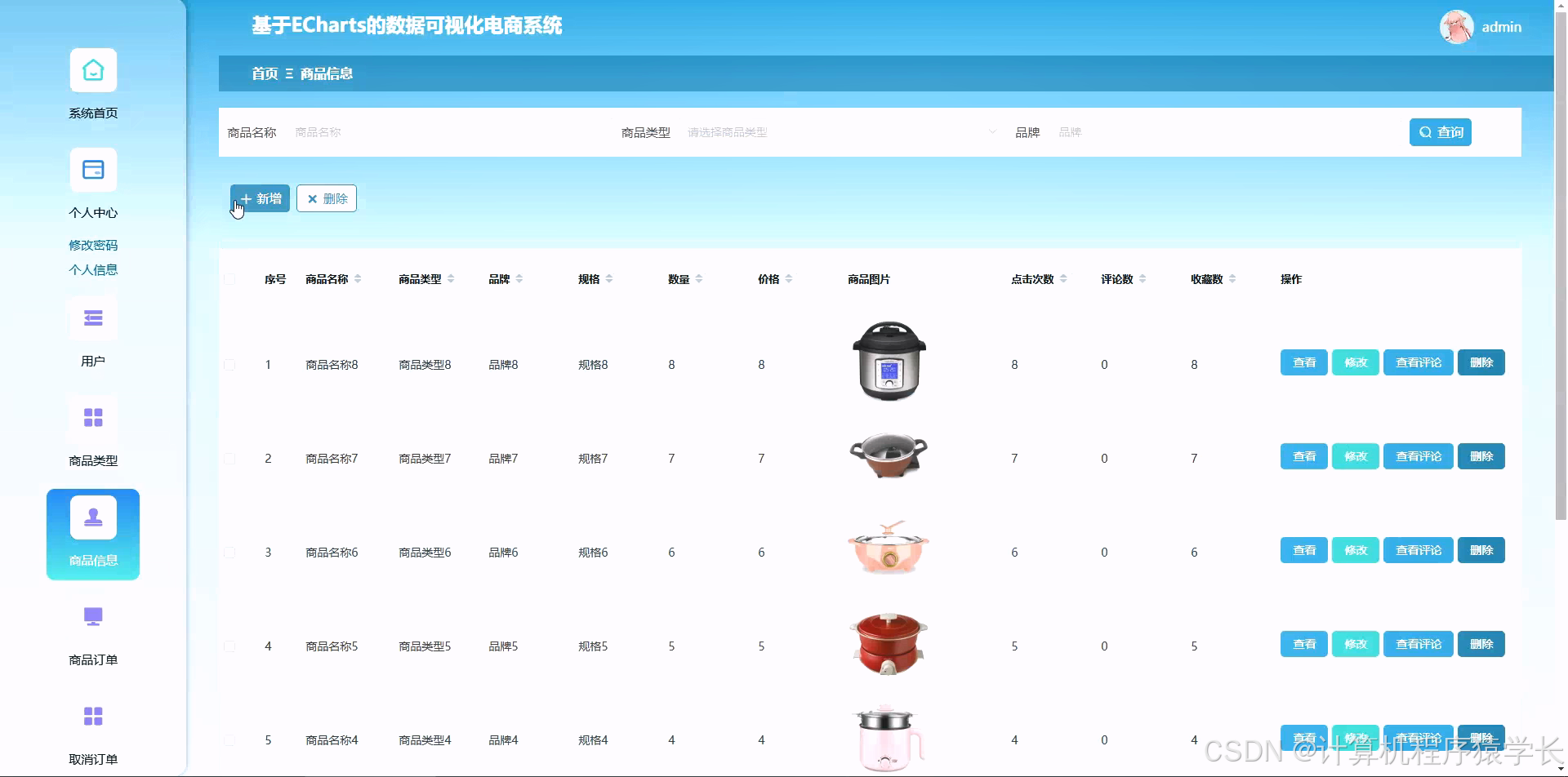Select the 商品信息 sidebar icon
This screenshot has height=777, width=1568.
92,516
